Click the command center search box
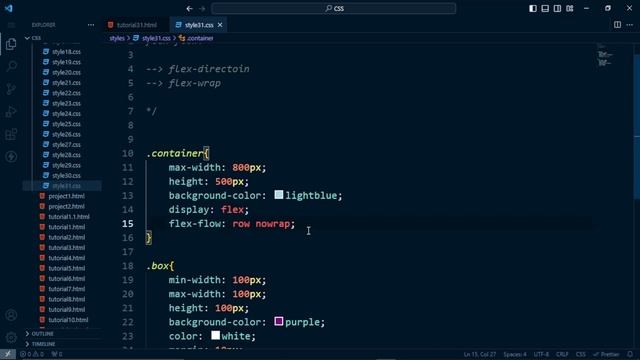Screen dimensions: 640x360 (333, 8)
